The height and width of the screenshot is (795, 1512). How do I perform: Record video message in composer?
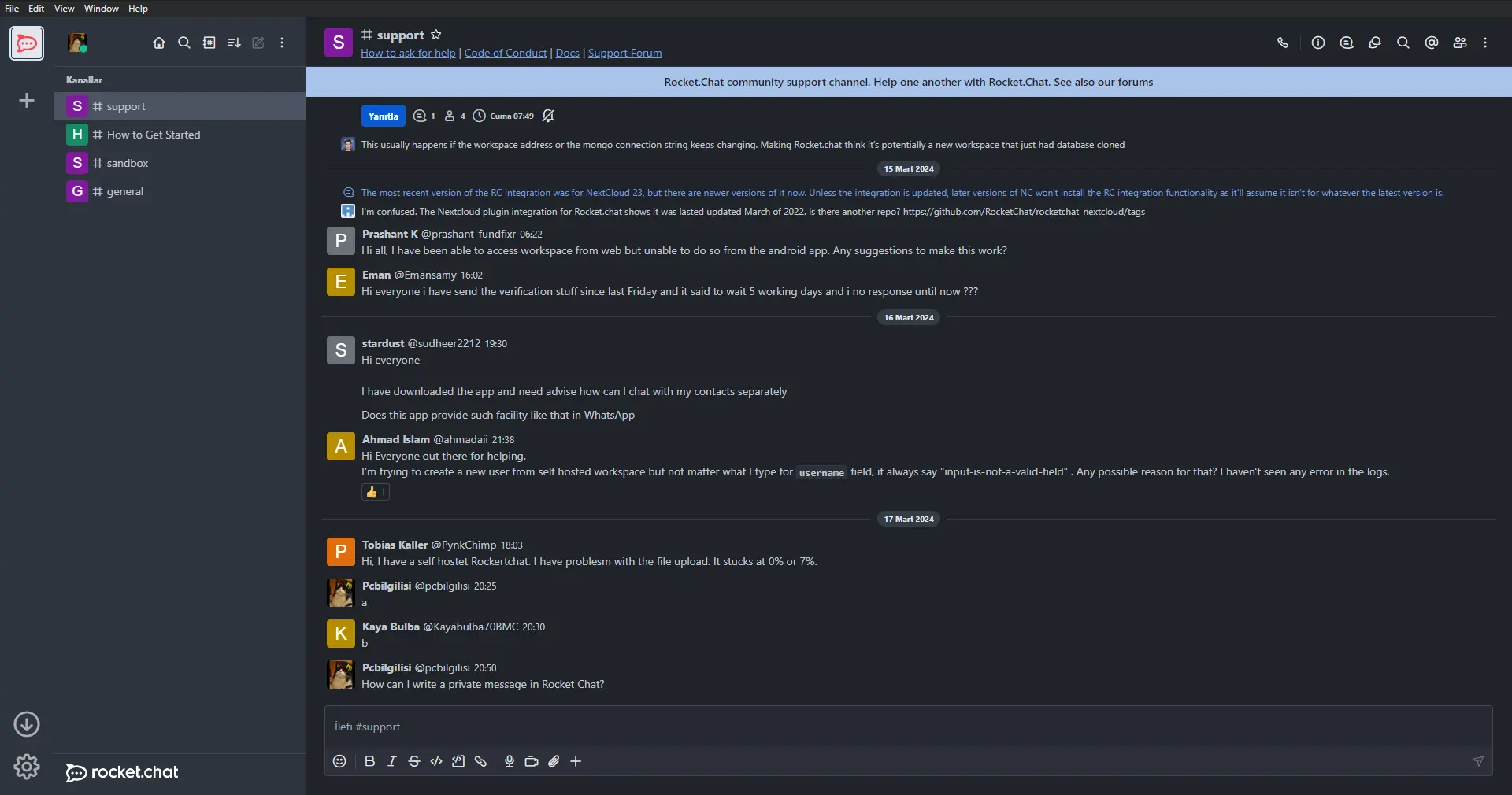click(532, 761)
